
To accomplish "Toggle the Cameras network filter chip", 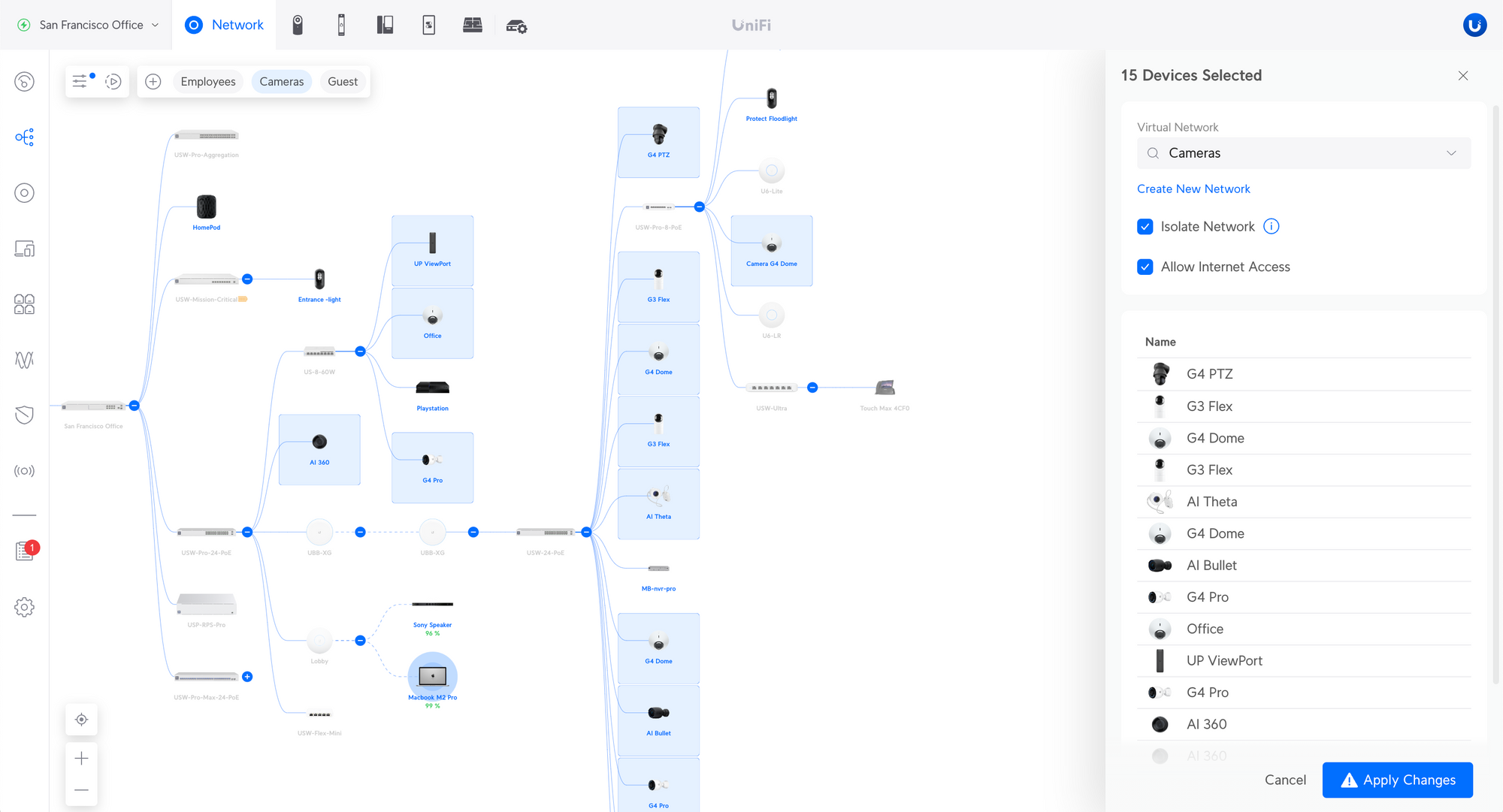I will [x=282, y=81].
